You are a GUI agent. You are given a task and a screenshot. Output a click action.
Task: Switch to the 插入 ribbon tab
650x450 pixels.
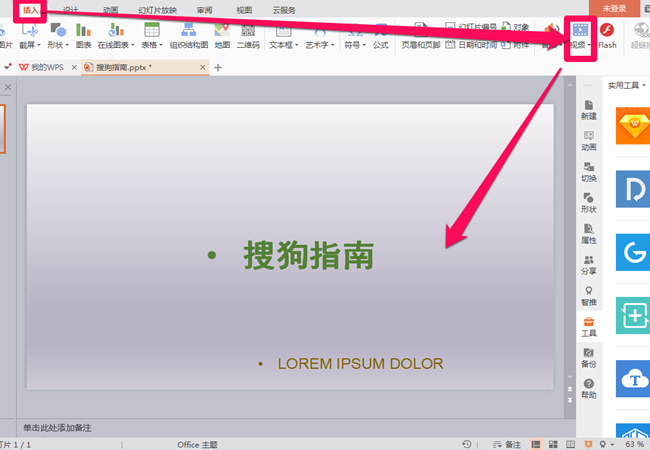pos(30,10)
